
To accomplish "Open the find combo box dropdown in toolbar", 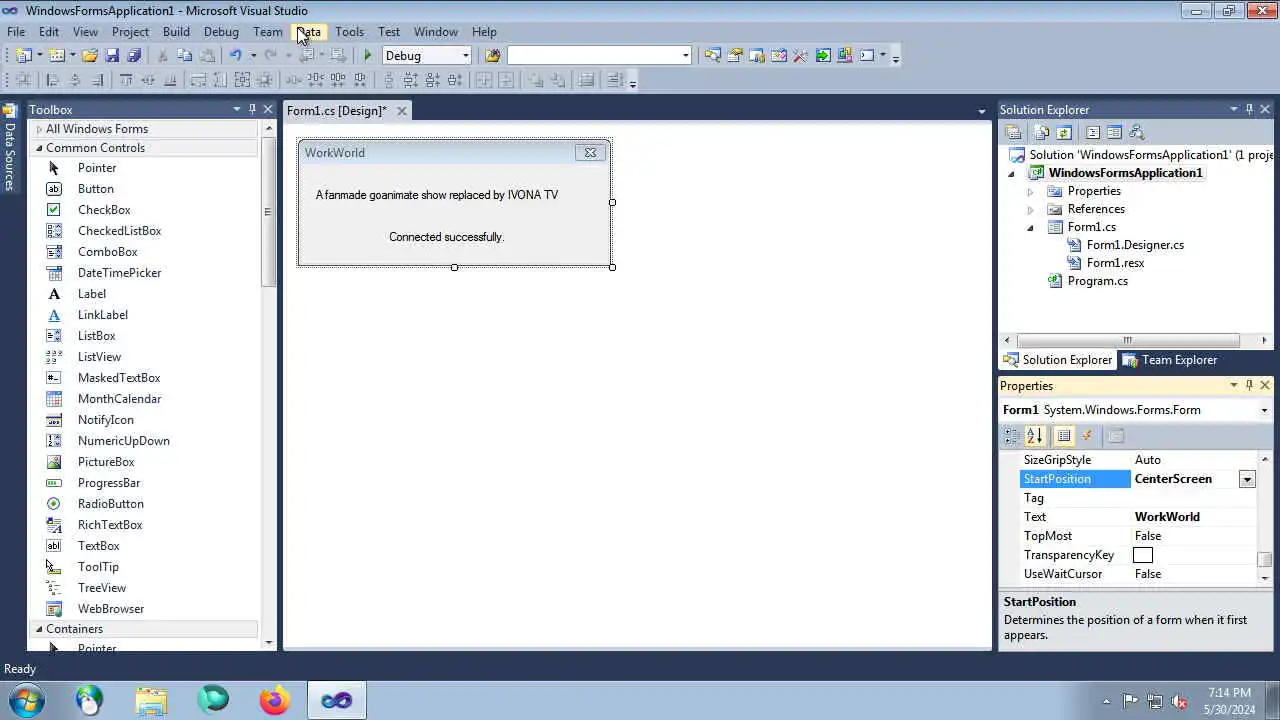I will click(685, 56).
